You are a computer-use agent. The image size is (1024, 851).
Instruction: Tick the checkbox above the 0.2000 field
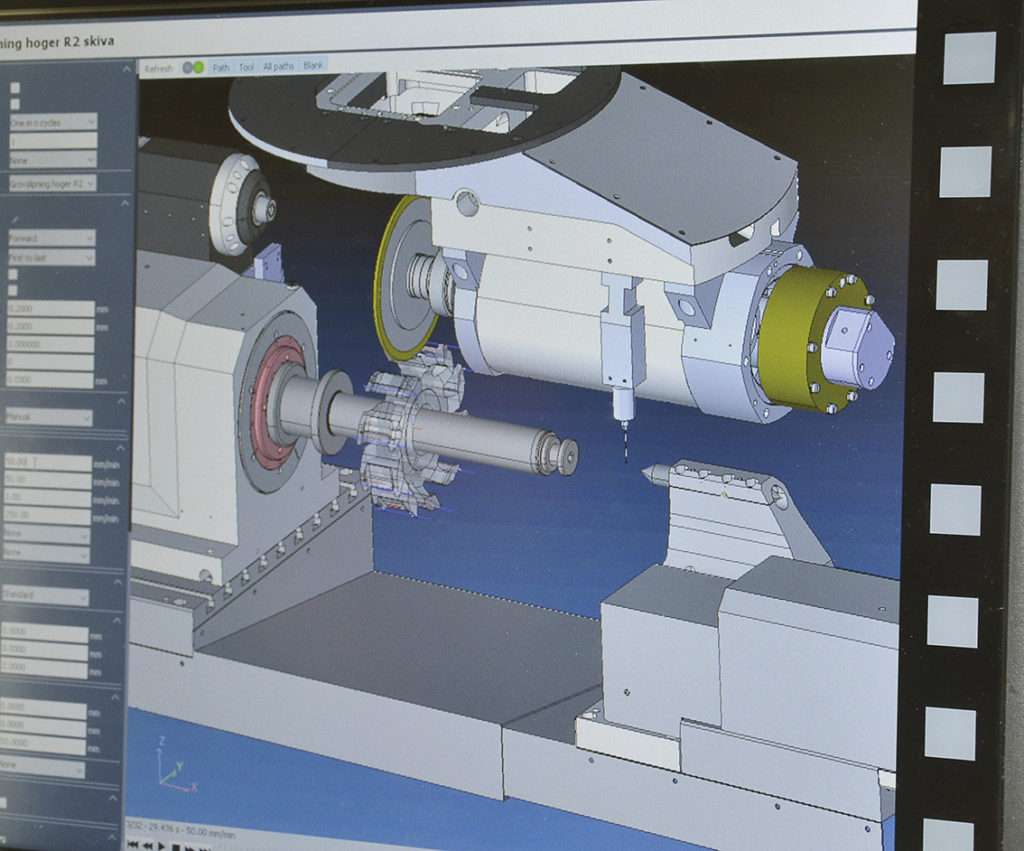(12, 290)
